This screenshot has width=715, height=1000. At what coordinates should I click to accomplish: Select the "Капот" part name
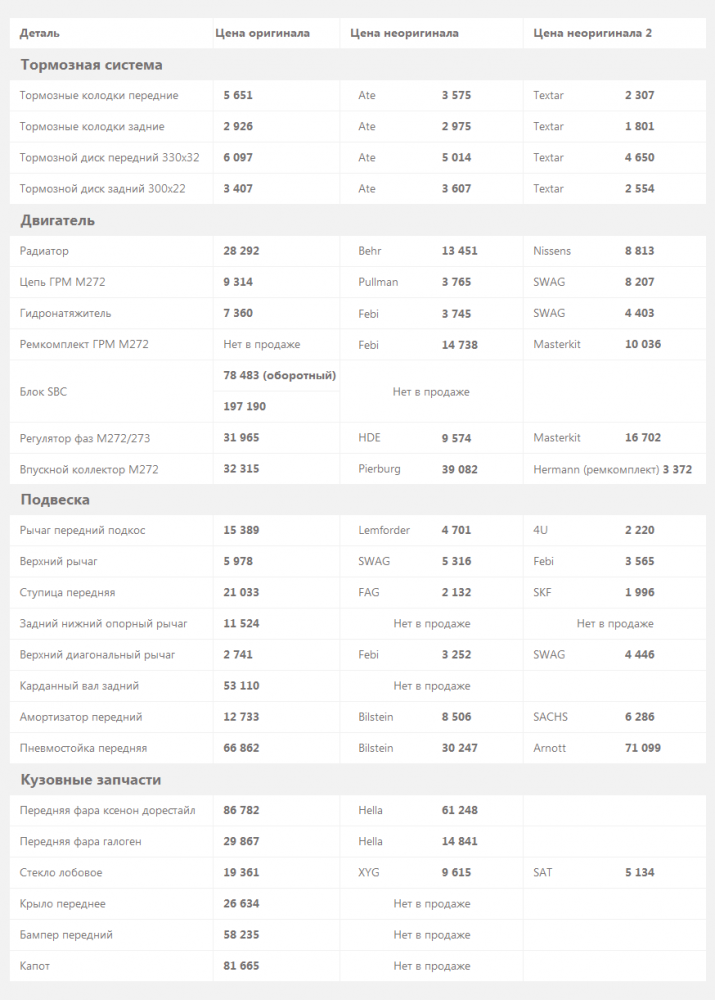coord(35,966)
